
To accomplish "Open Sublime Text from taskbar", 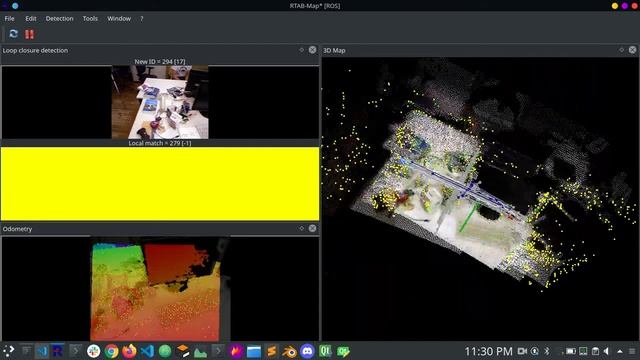I will pos(271,351).
